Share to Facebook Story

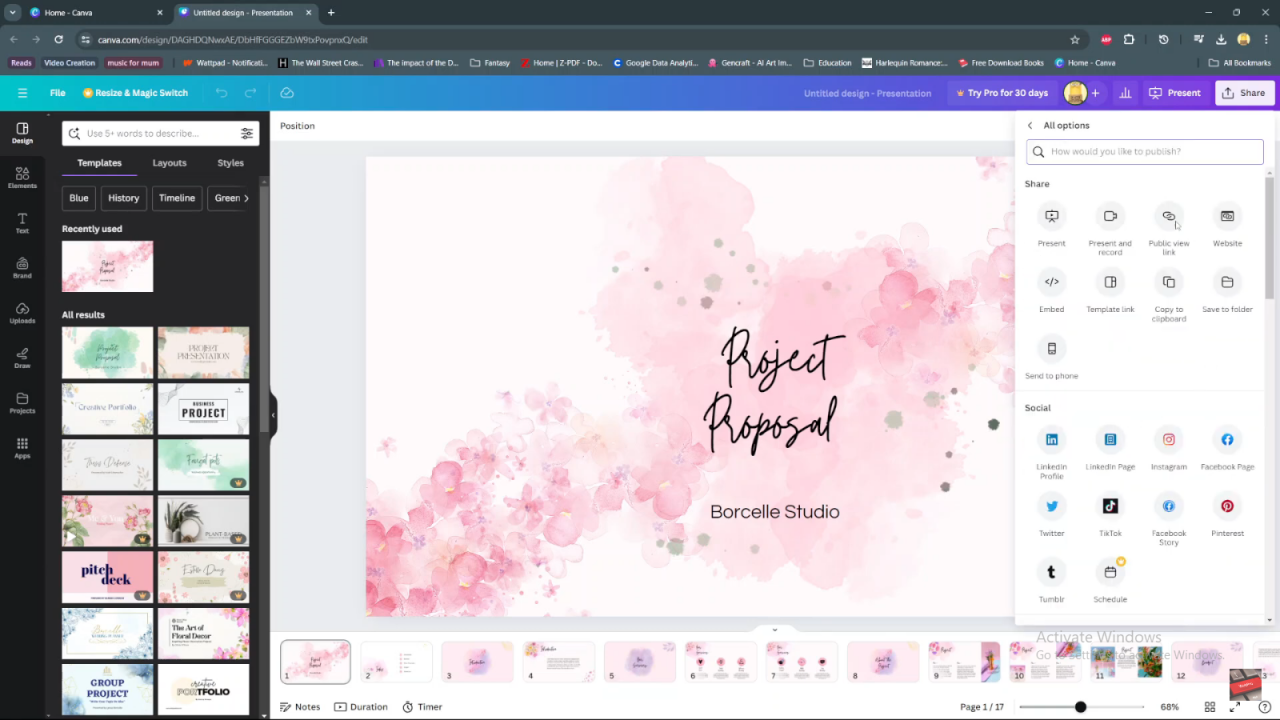pos(1169,520)
